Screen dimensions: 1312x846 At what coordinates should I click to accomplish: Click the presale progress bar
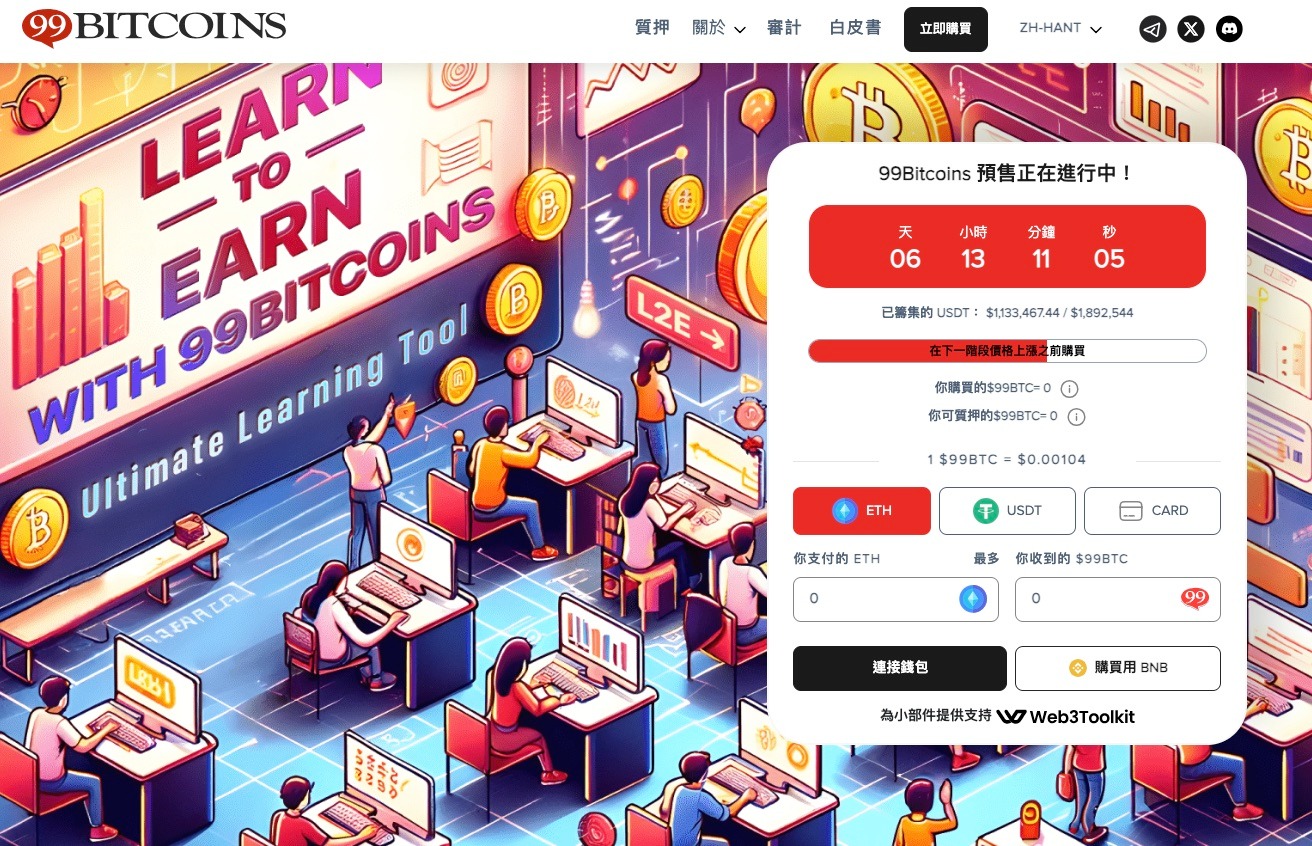[x=1007, y=351]
